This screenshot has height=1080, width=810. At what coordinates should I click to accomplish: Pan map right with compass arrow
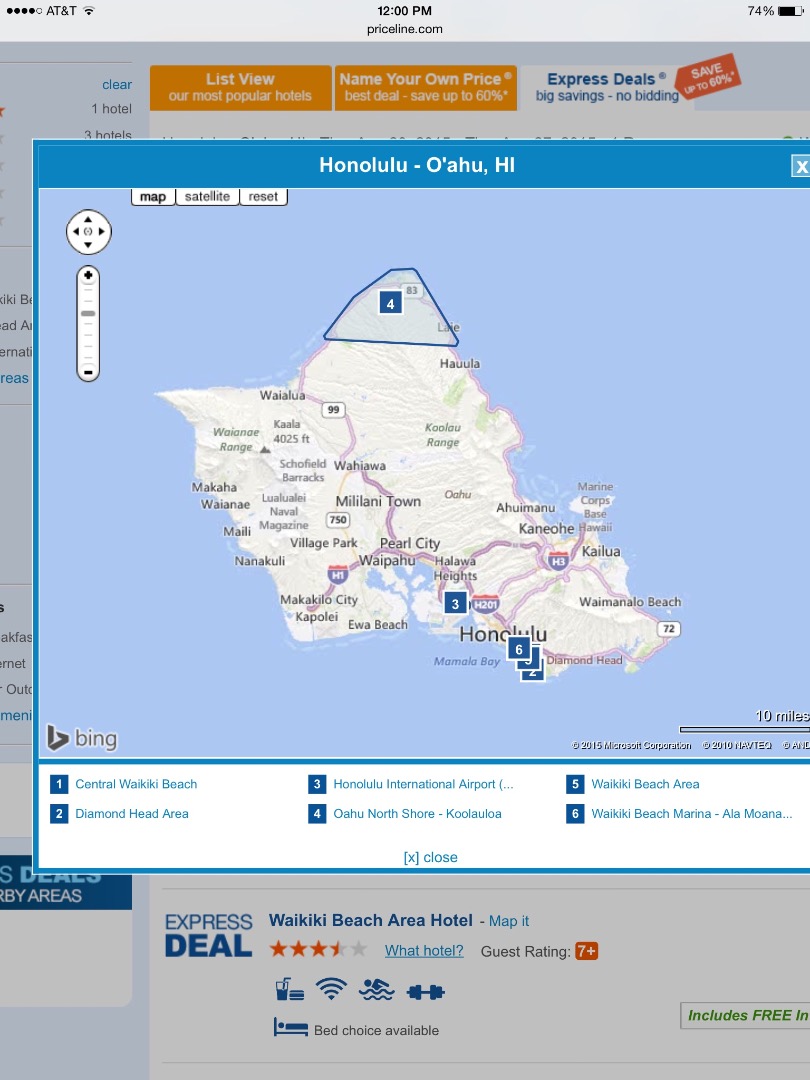102,232
